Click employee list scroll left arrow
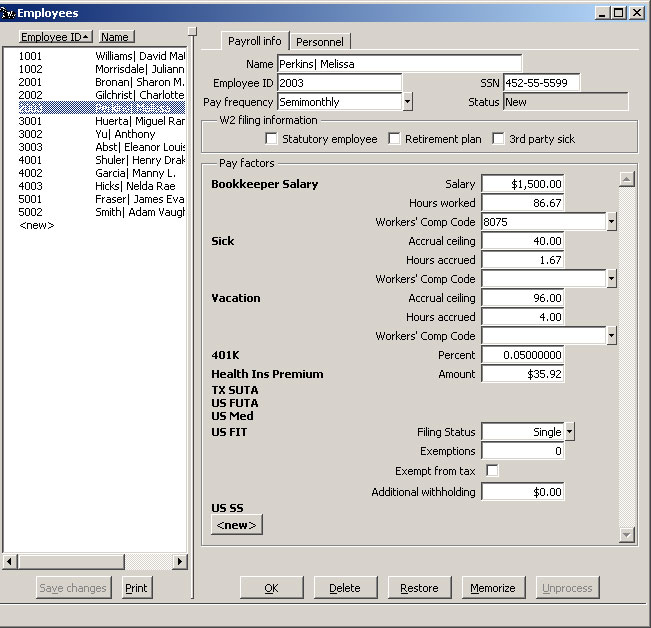This screenshot has height=628, width=651. coord(9,562)
